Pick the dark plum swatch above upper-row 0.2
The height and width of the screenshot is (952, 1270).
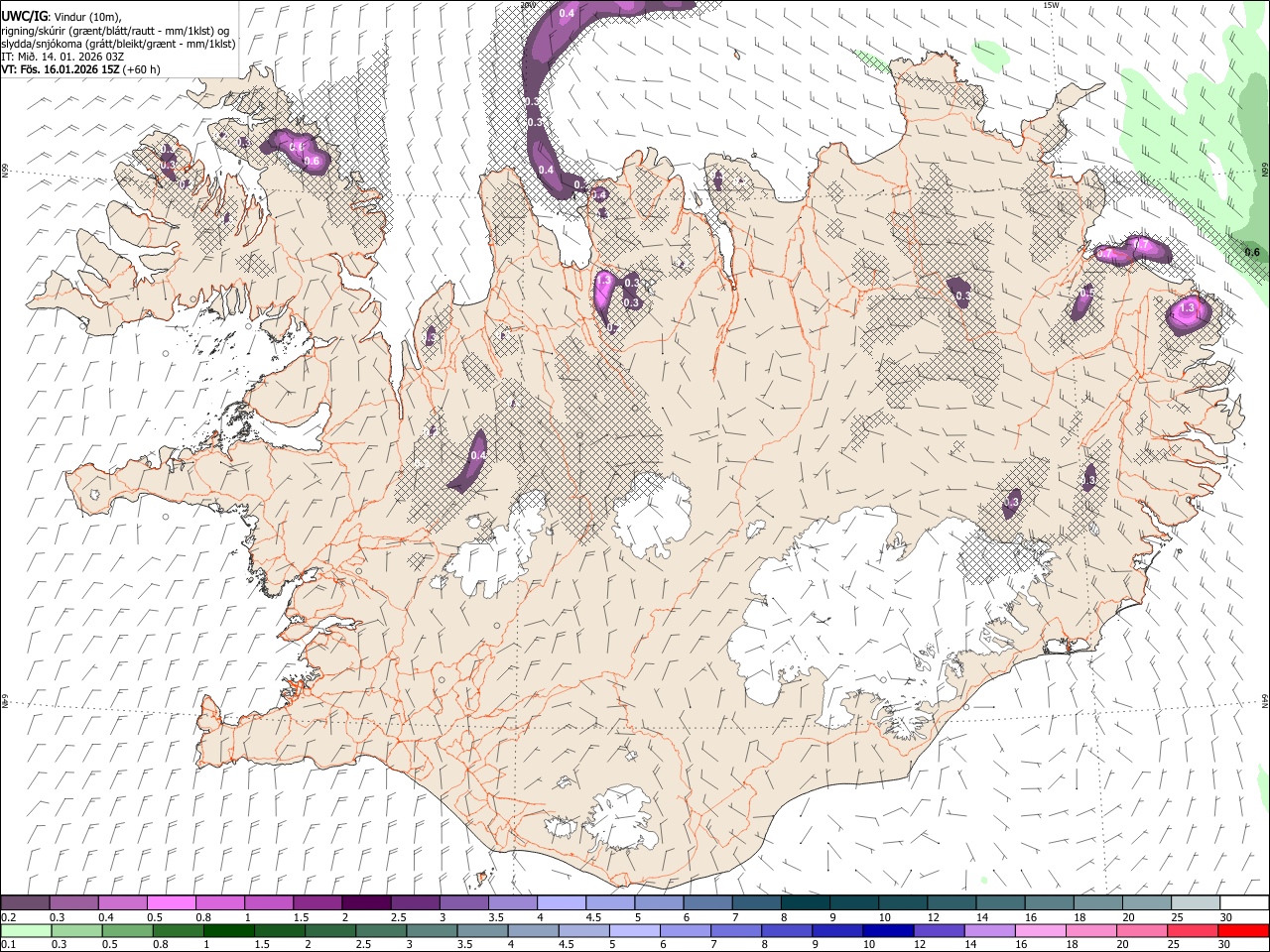25,903
